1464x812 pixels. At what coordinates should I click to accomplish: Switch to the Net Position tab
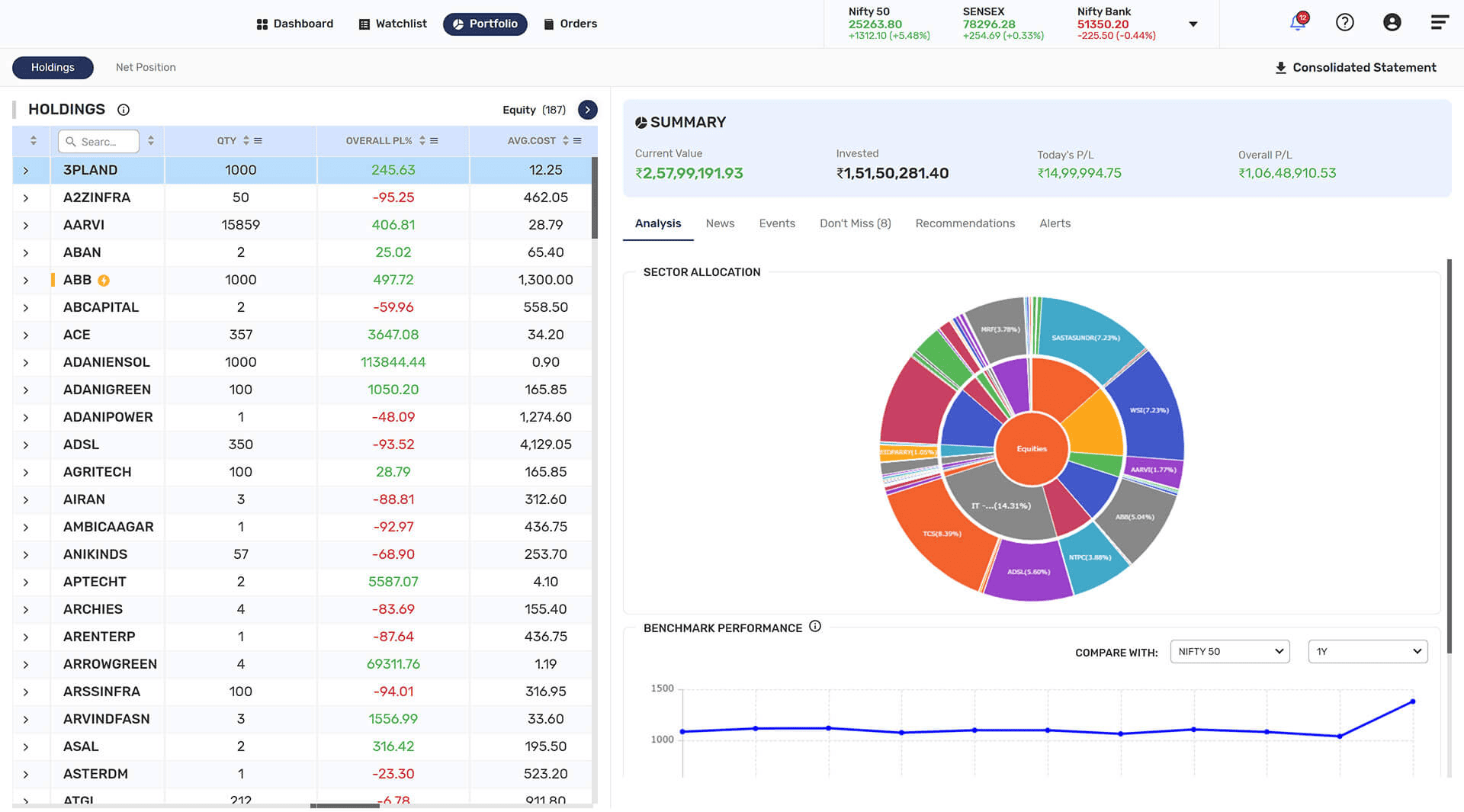(x=146, y=67)
